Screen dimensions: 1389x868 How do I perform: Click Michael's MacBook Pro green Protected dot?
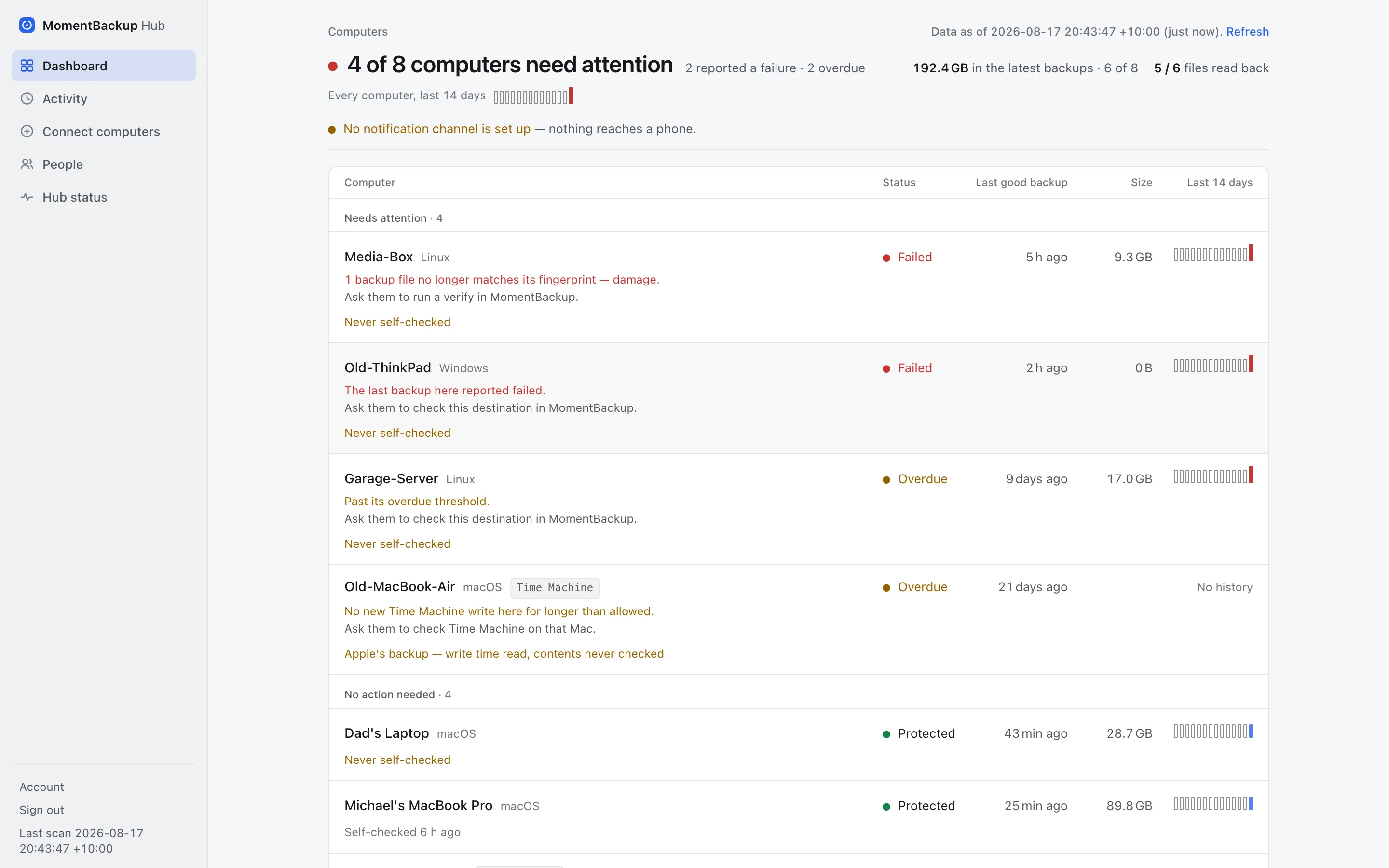click(x=886, y=807)
